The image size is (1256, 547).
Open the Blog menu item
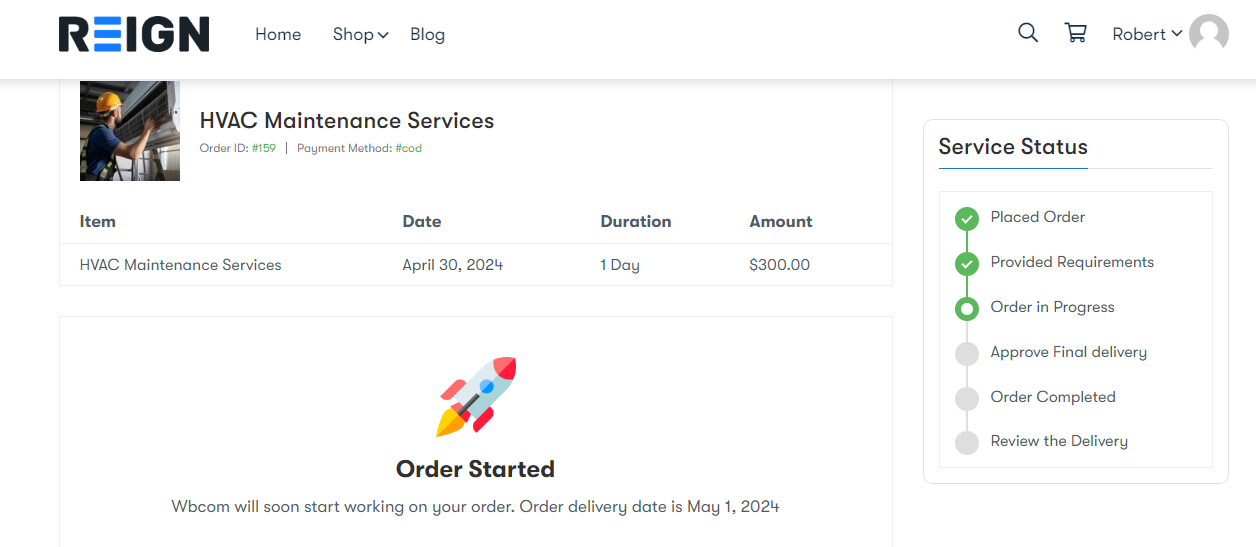[x=427, y=34]
